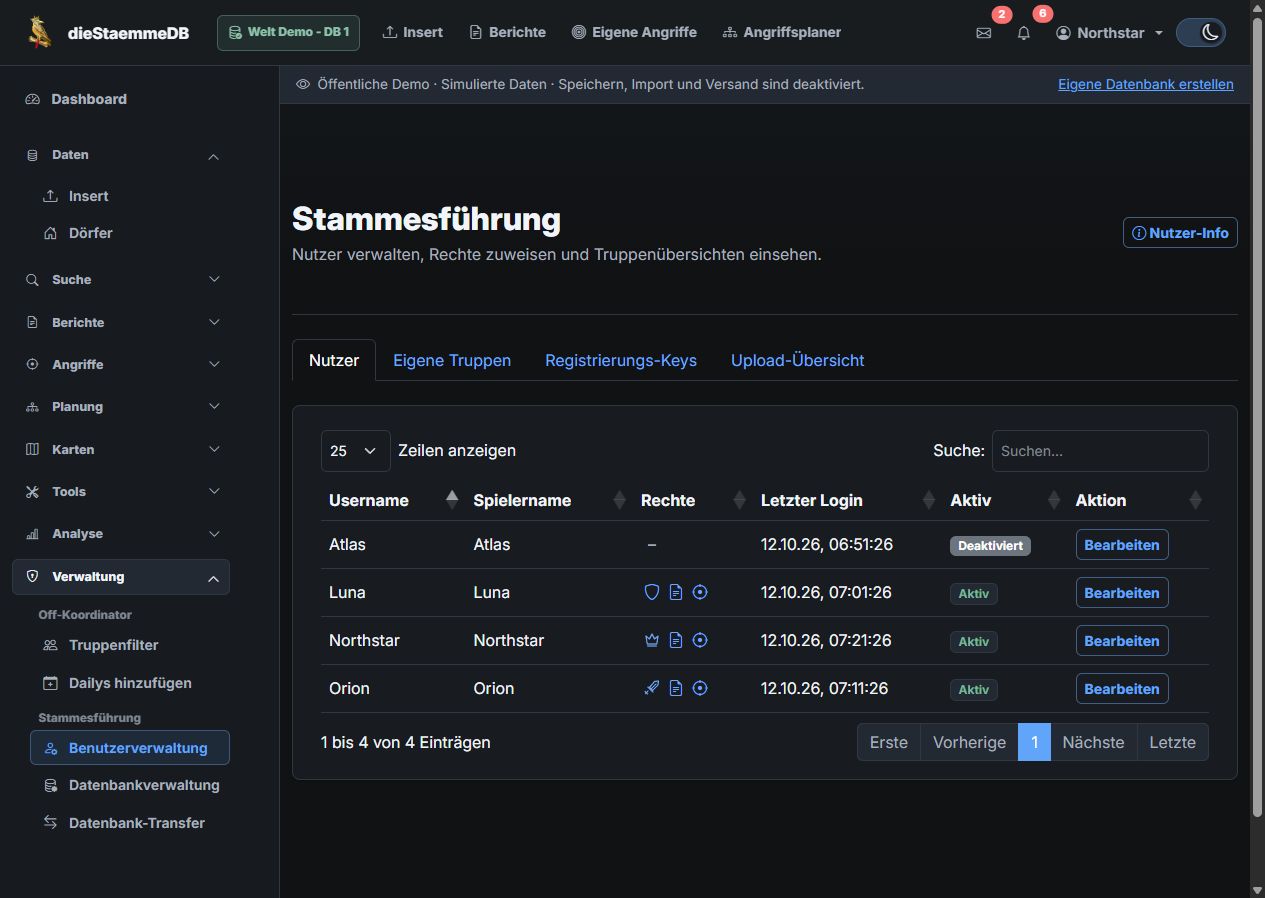This screenshot has width=1265, height=898.
Task: Click Orion's sword rights icon
Action: [652, 688]
